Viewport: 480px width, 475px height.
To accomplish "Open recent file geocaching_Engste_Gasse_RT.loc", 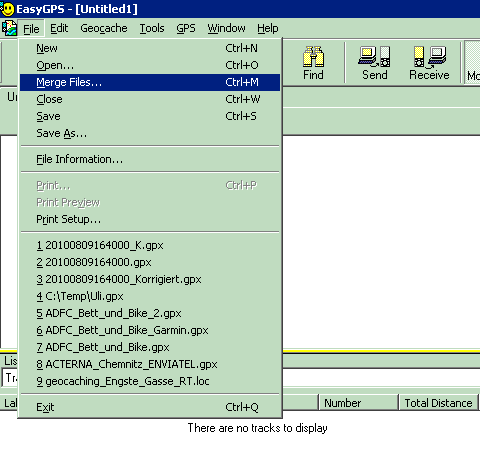I will coord(150,381).
